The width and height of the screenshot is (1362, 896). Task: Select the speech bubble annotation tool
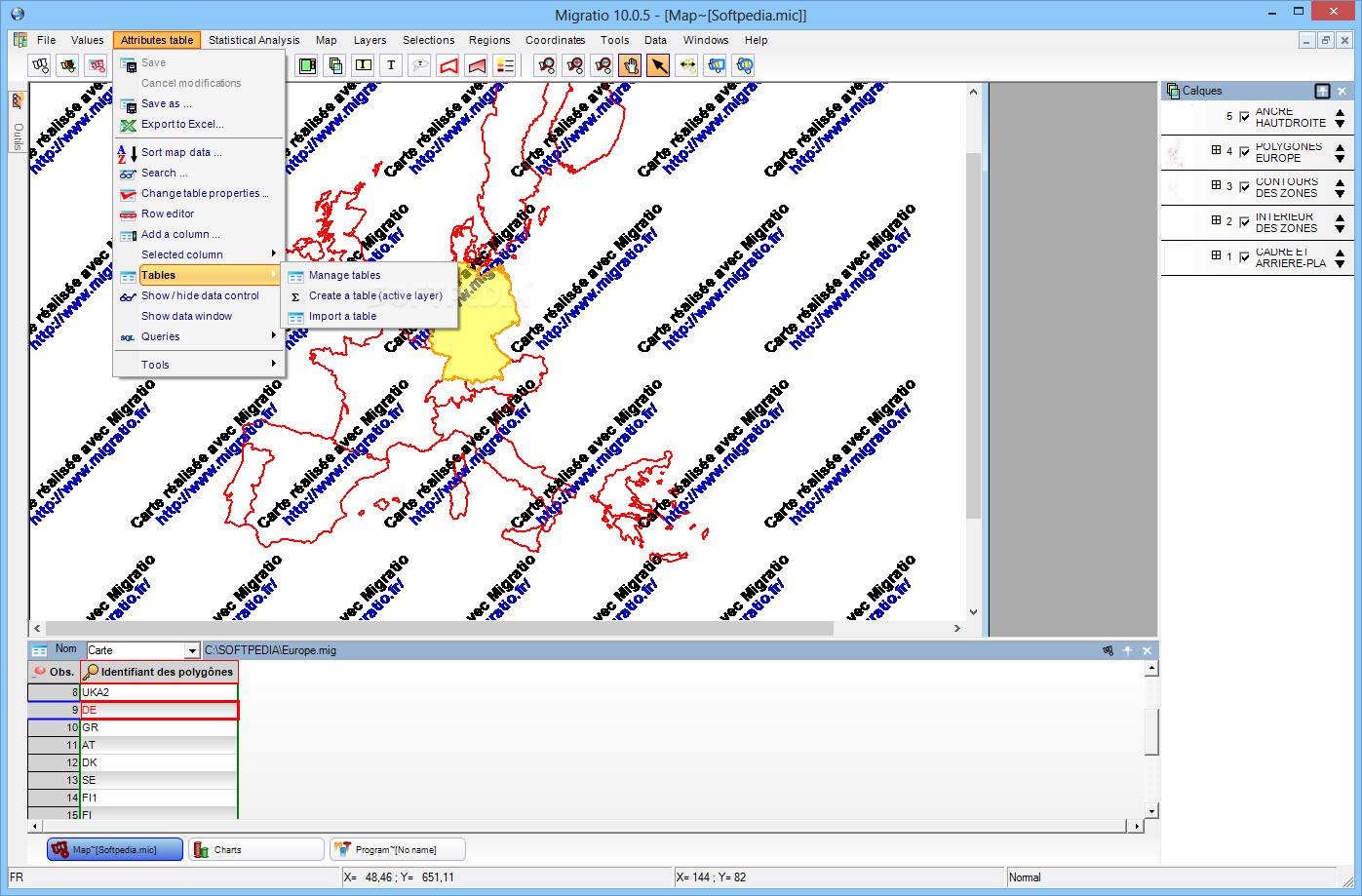[x=420, y=65]
